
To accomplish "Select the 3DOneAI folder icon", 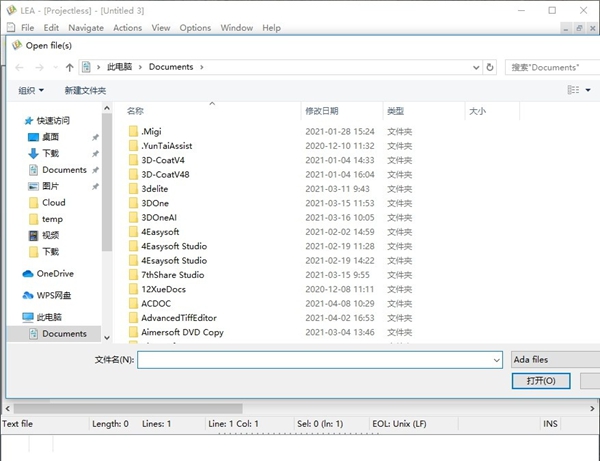I will click(x=133, y=217).
